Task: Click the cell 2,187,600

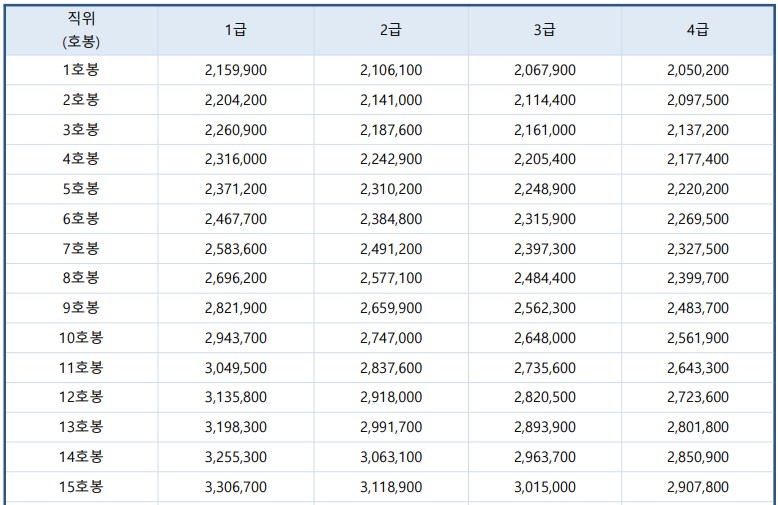Action: (391, 130)
